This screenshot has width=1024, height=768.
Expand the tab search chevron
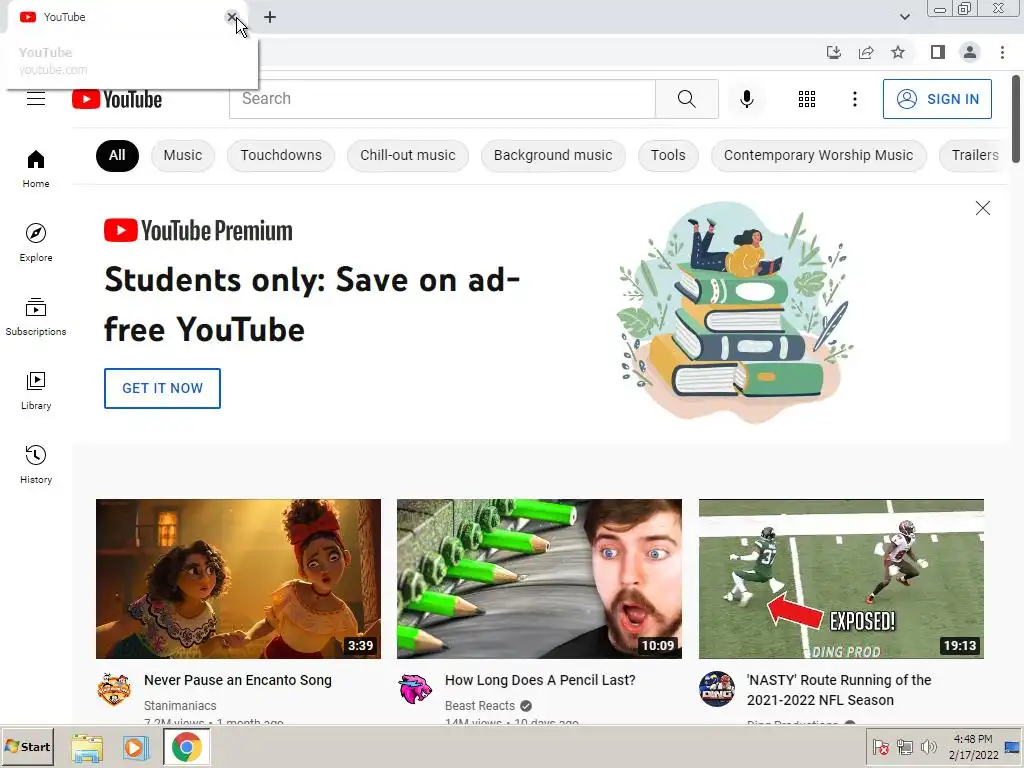(x=904, y=17)
